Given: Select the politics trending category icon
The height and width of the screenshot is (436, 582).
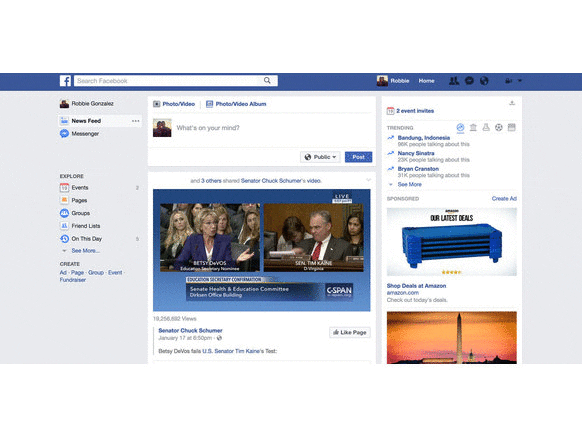Looking at the screenshot, I should click(473, 128).
